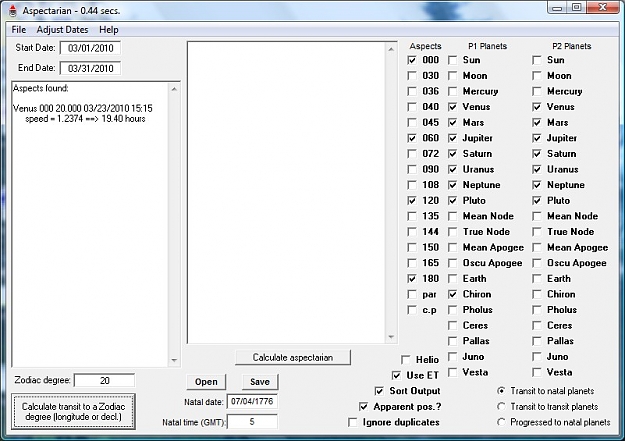This screenshot has width=625, height=441.
Task: Click the Zodiac degree input field
Action: [x=104, y=380]
